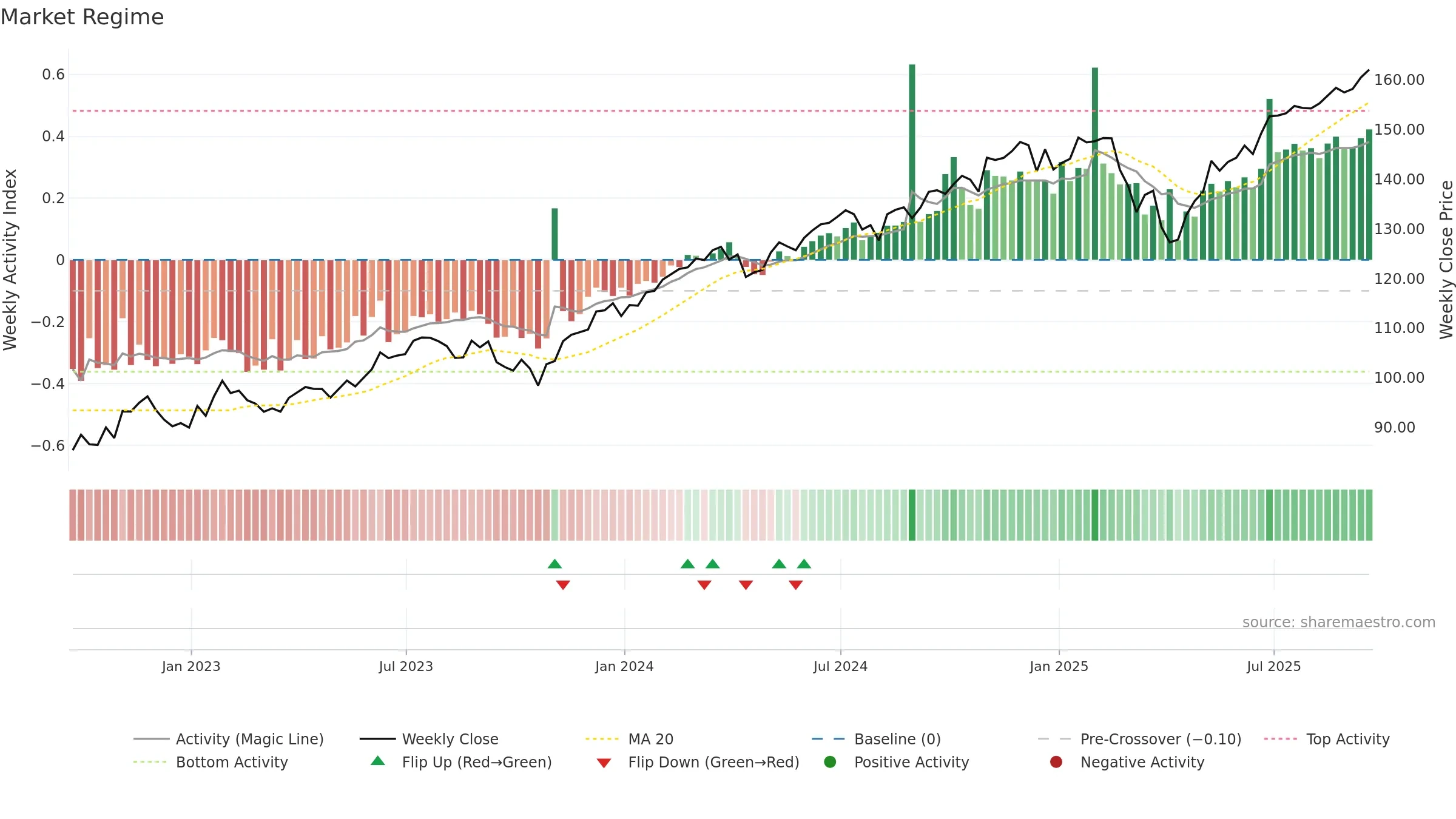Click the Negative Activity legend label
The image size is (1456, 819).
click(1142, 762)
